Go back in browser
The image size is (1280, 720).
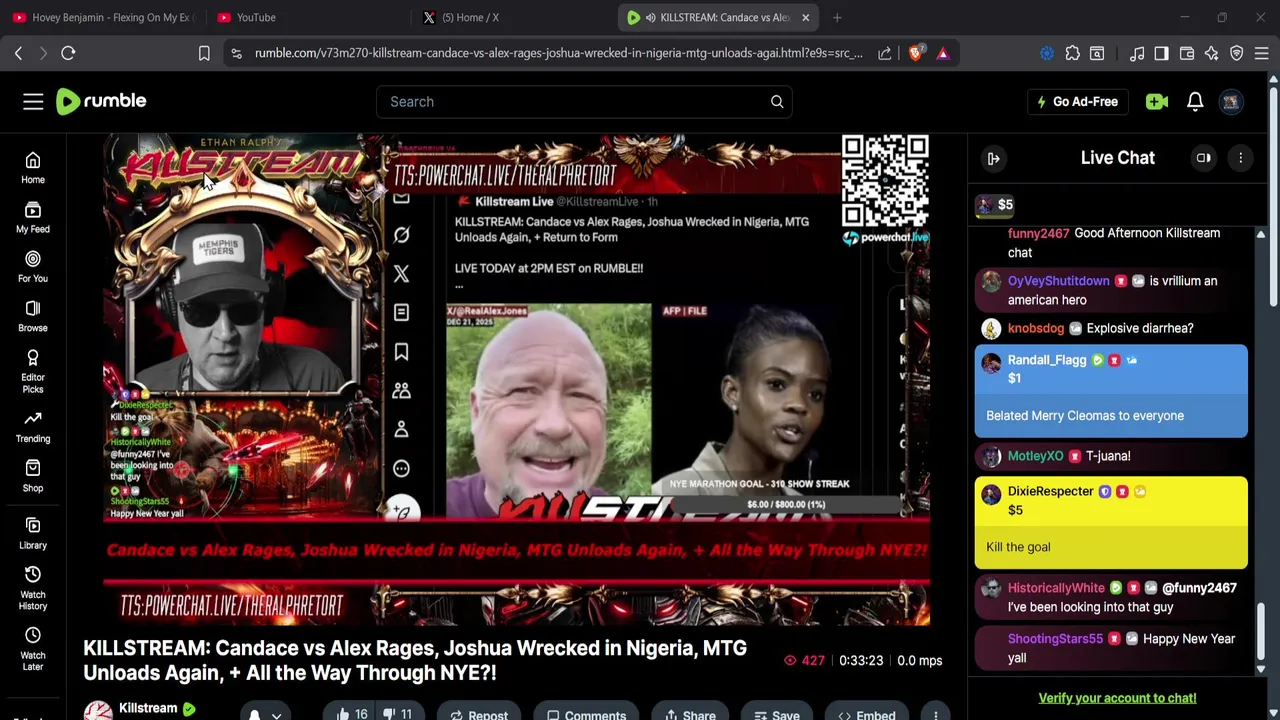coord(18,53)
